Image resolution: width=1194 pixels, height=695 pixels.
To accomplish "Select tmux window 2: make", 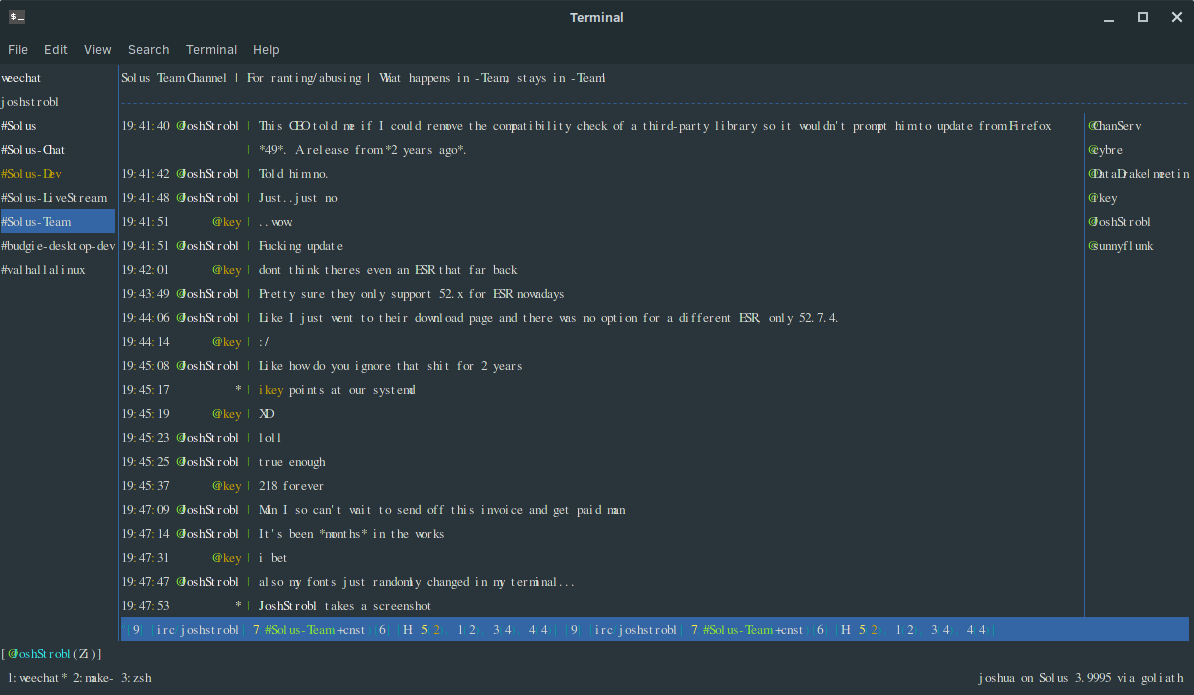I will tap(94, 677).
